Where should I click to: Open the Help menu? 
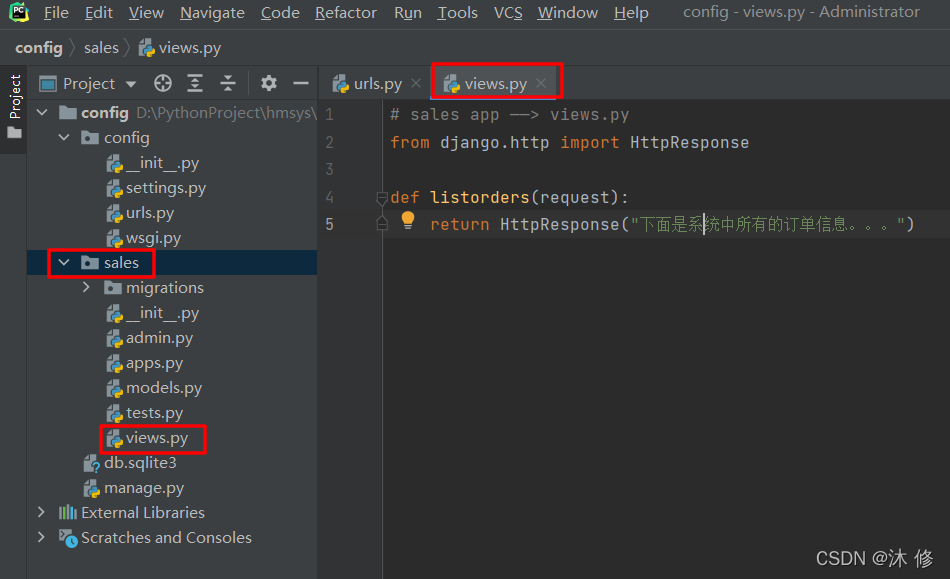point(631,13)
